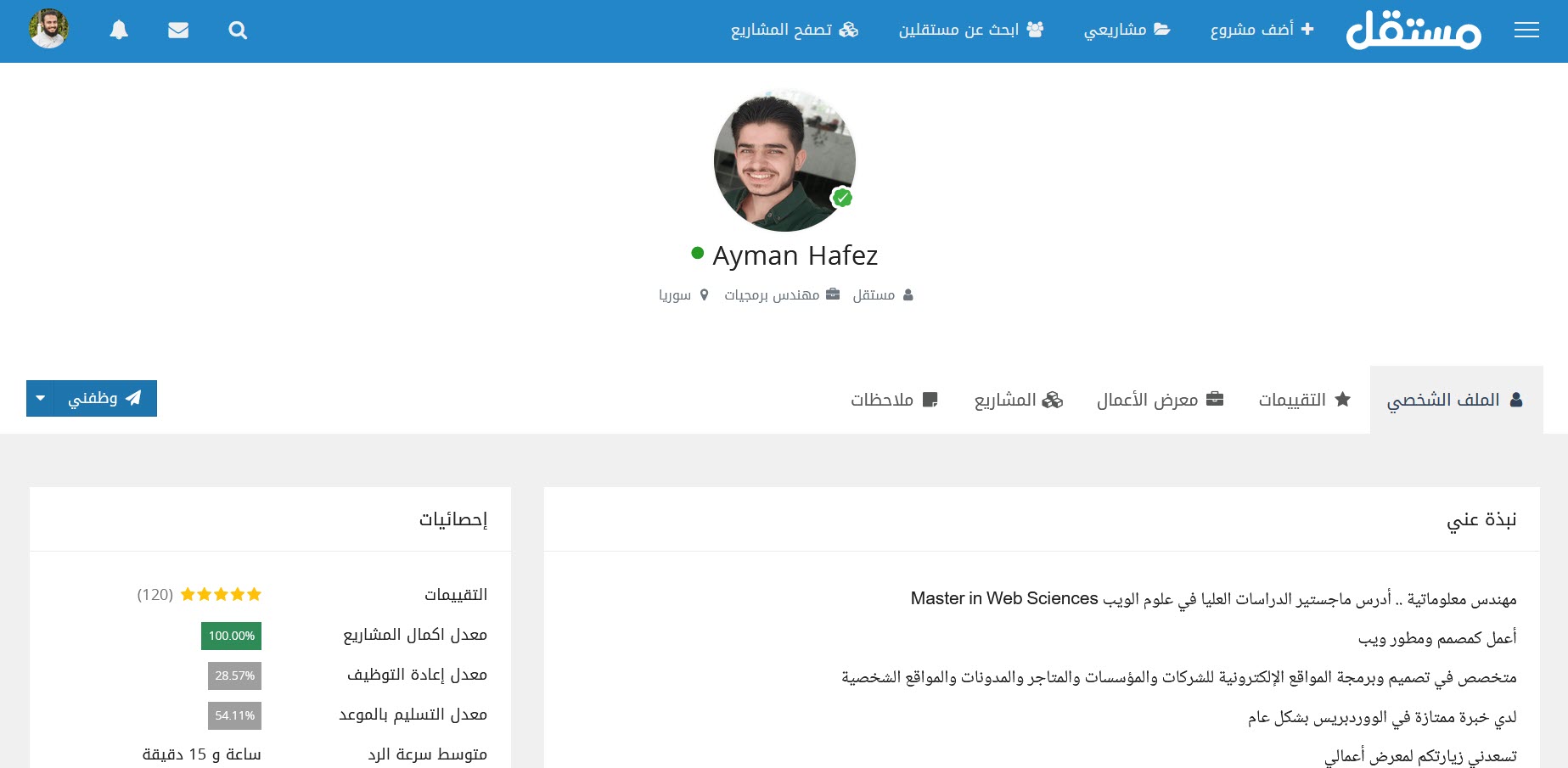This screenshot has height=768, width=1568.
Task: Open the user avatar menu in the header
Action: [x=49, y=29]
